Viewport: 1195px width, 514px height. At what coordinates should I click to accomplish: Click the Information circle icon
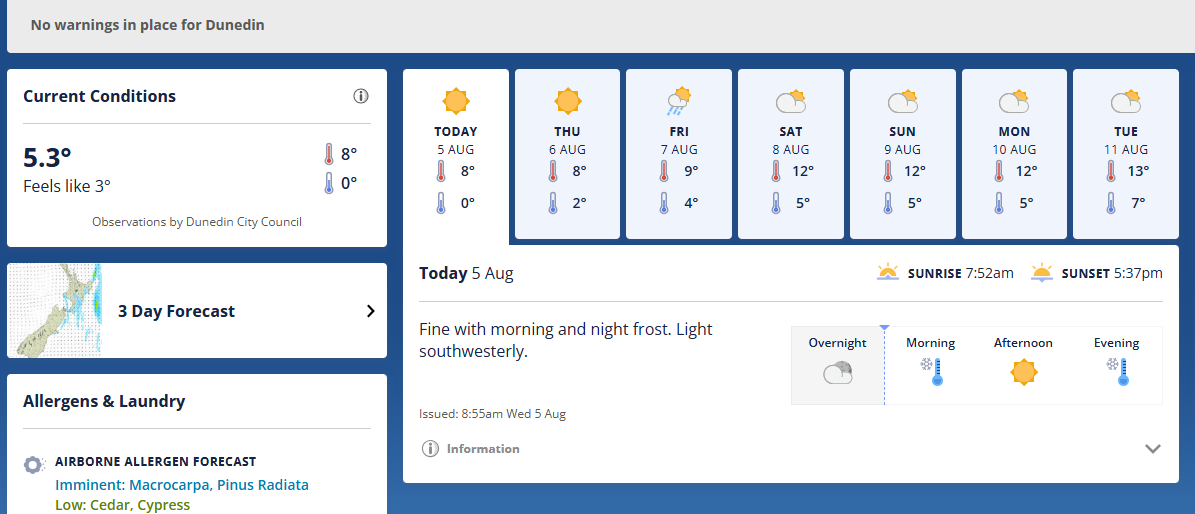click(430, 448)
